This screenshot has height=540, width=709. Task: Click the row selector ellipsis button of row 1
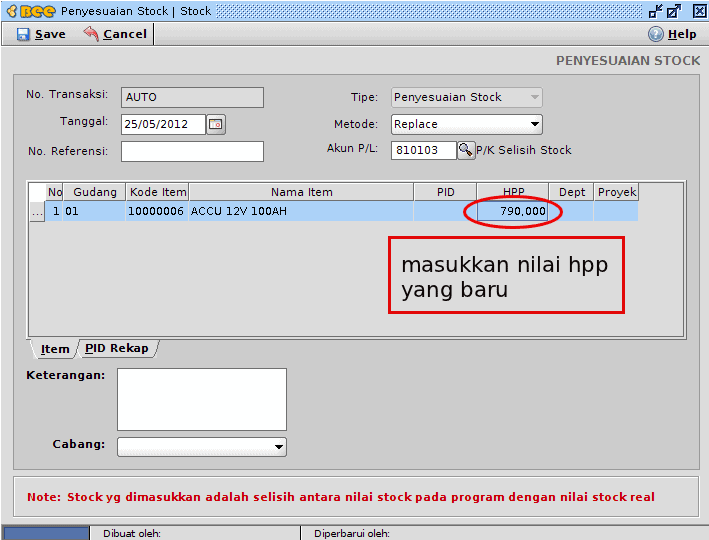[37, 212]
